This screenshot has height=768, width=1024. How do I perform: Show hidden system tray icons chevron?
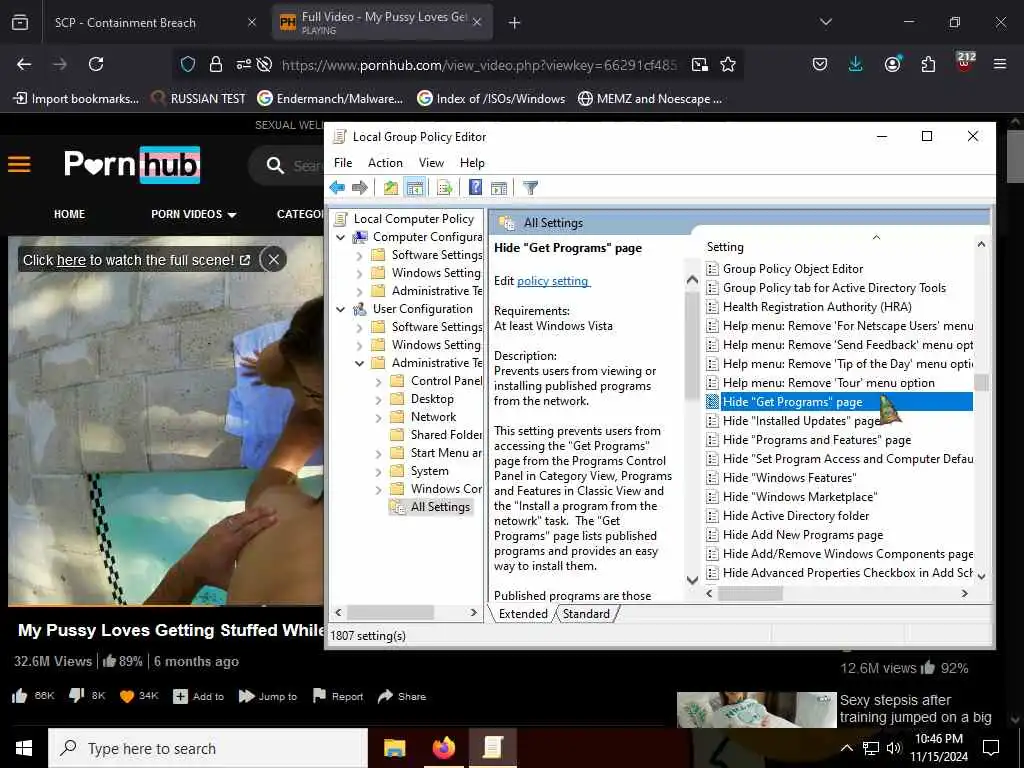(846, 748)
